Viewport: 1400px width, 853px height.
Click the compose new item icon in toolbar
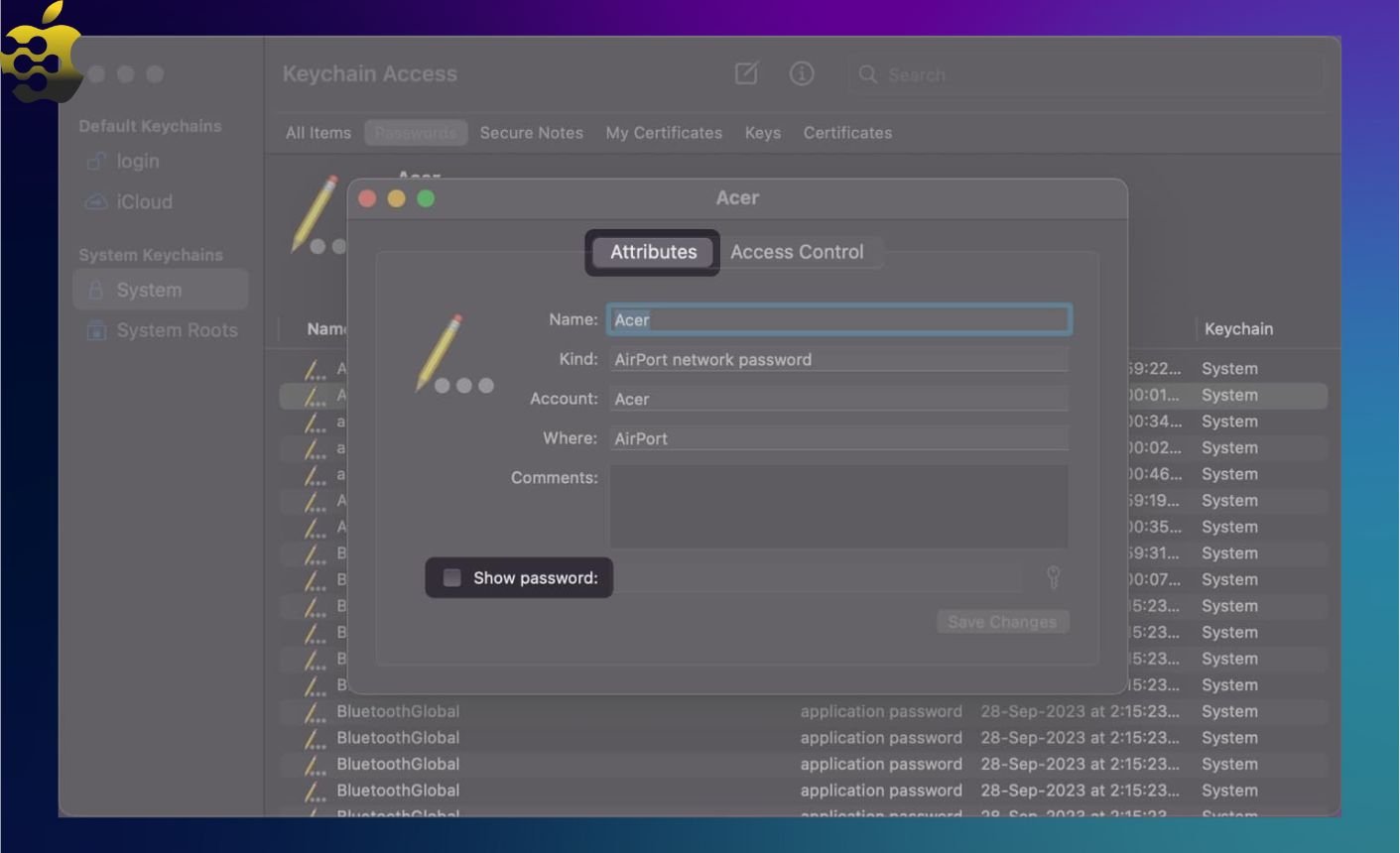point(746,73)
